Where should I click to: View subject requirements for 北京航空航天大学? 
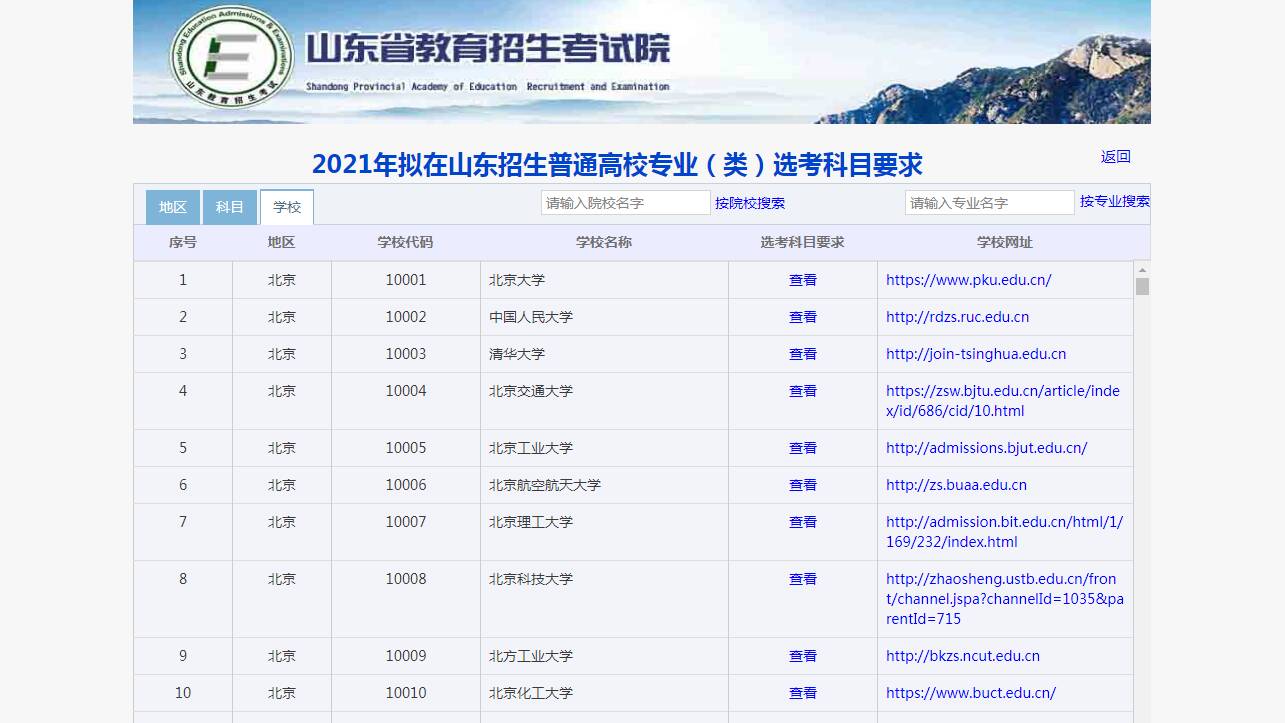[803, 485]
